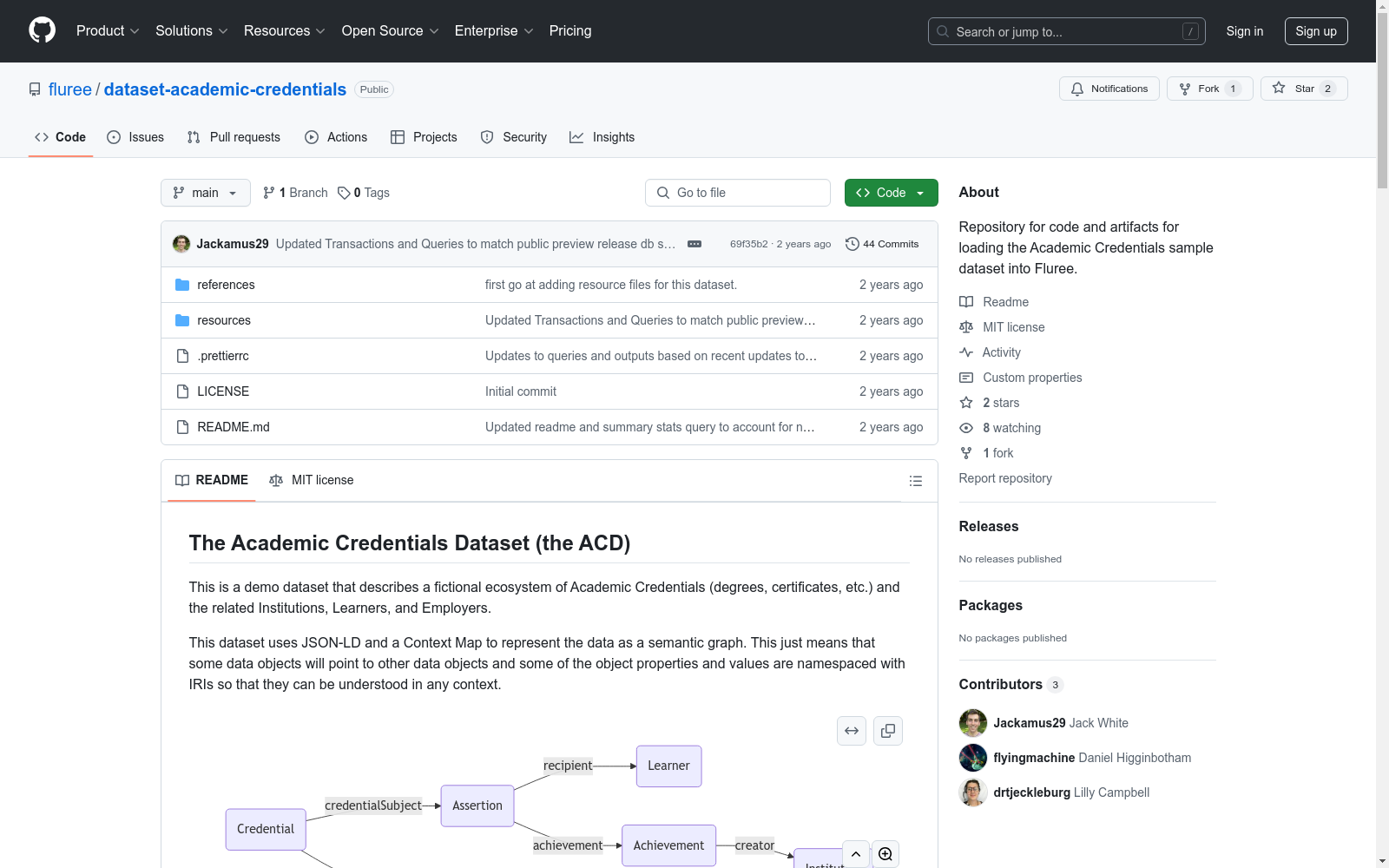The image size is (1389, 868).
Task: Expand the Resources menu
Action: pos(284,31)
